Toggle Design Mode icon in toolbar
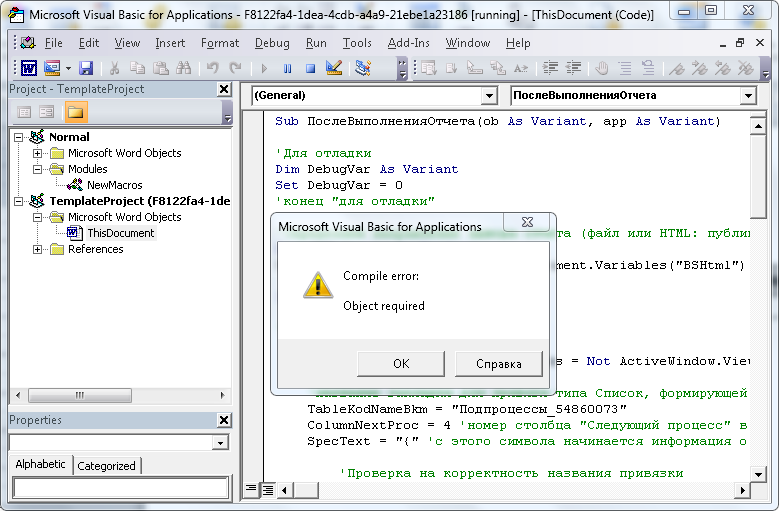Image resolution: width=779 pixels, height=511 pixels. pyautogui.click(x=334, y=68)
